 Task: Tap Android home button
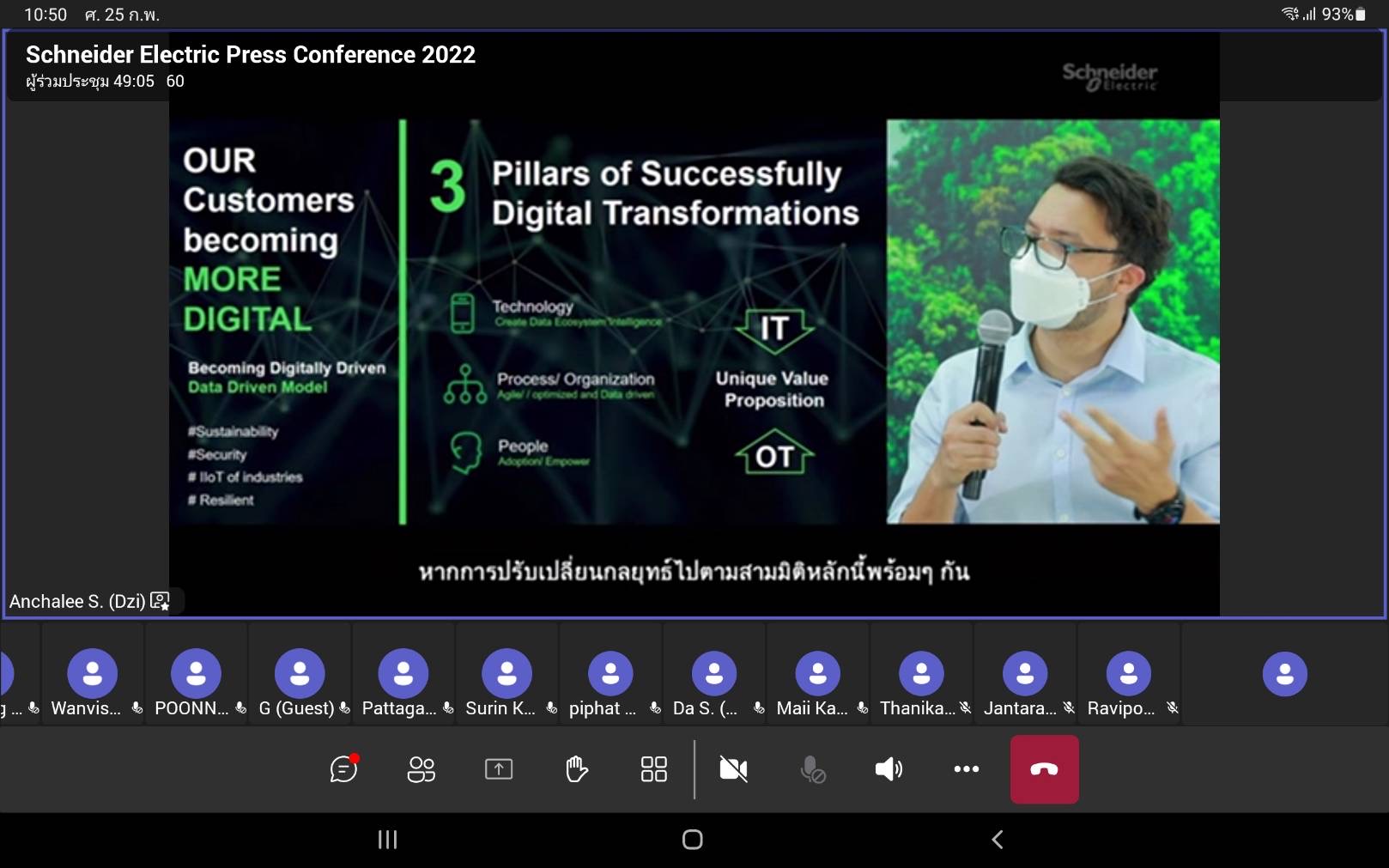(x=693, y=840)
